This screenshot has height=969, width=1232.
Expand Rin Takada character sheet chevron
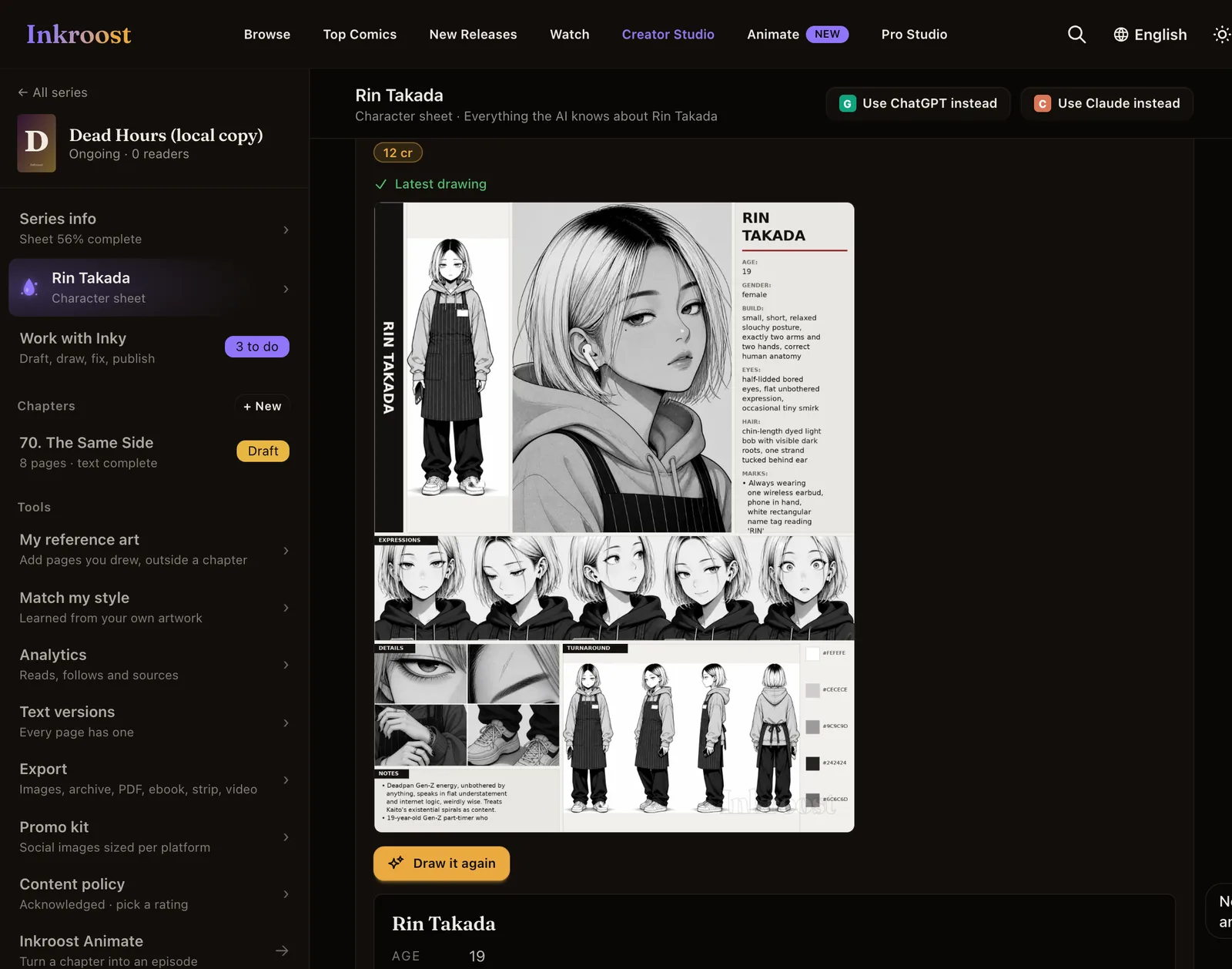coord(286,289)
